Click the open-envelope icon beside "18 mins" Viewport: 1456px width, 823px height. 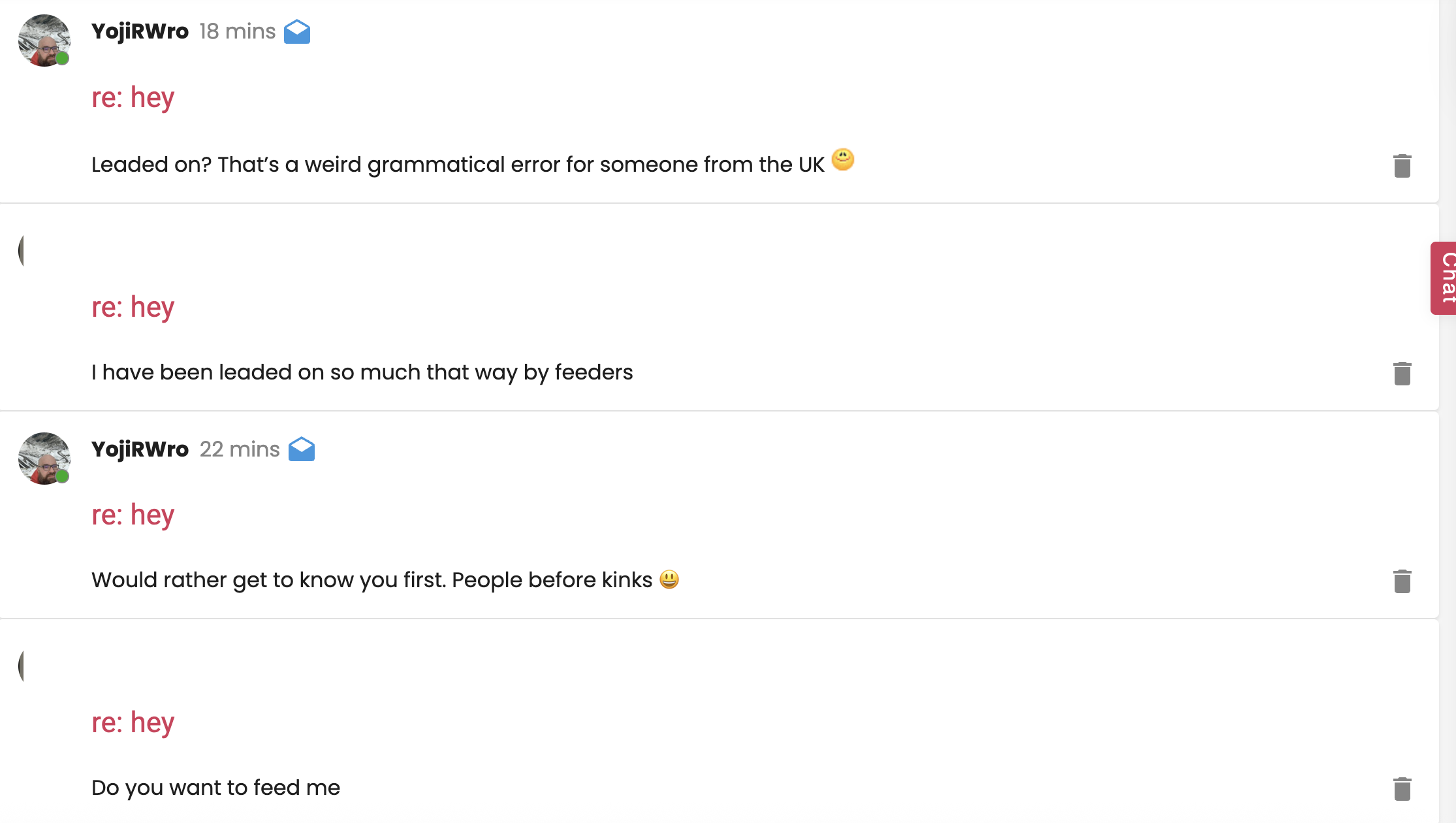pos(297,32)
